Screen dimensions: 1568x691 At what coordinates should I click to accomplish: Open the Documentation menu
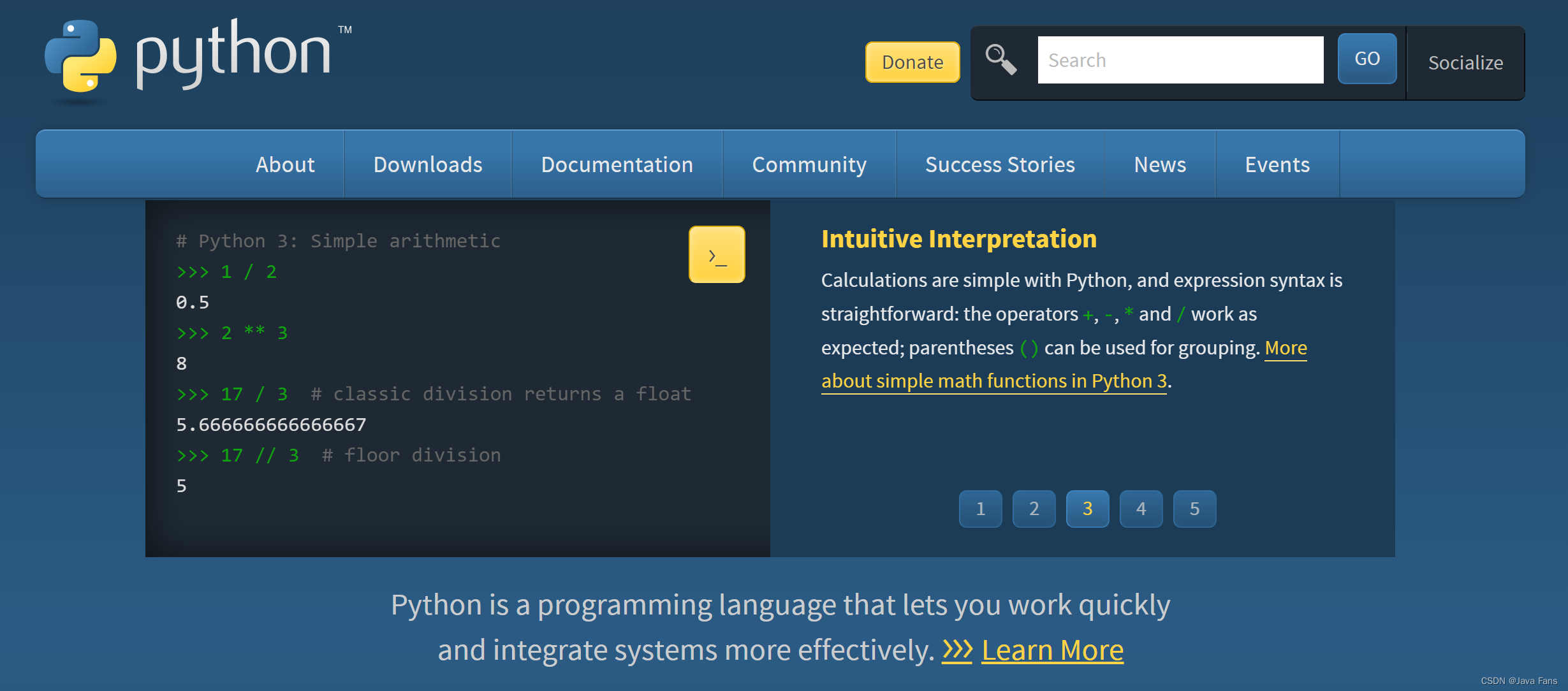617,164
